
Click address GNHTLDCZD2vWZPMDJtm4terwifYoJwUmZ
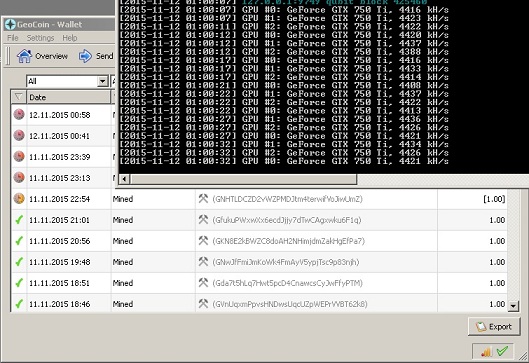(x=287, y=199)
